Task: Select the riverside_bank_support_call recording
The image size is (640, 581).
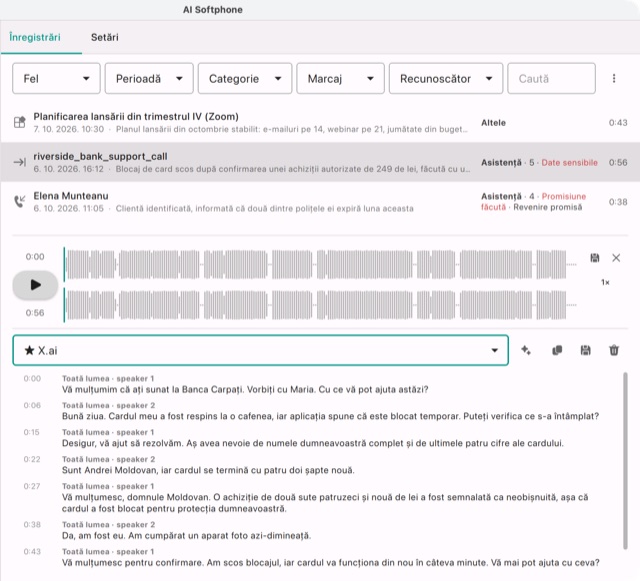Action: [x=320, y=162]
